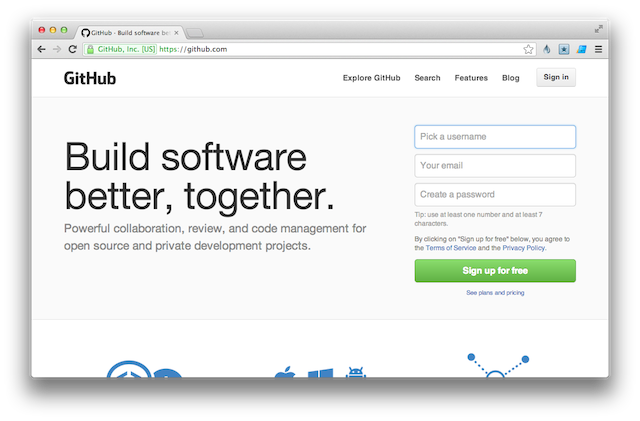Click the green padlock security icon
640x421 pixels.
click(x=90, y=49)
